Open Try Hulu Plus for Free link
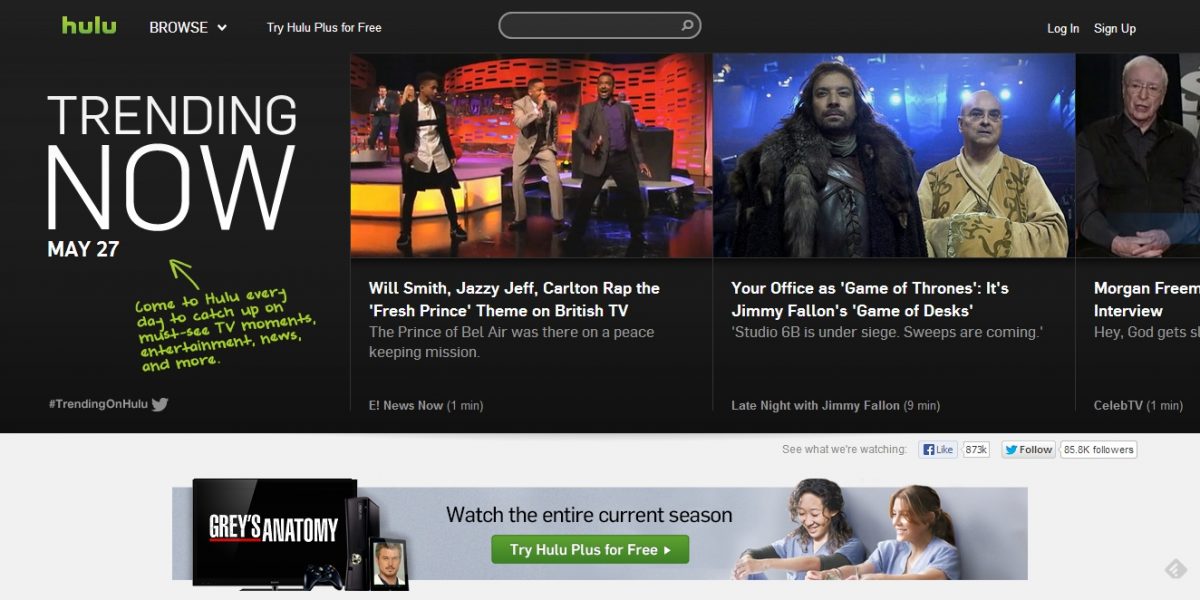 [x=324, y=28]
